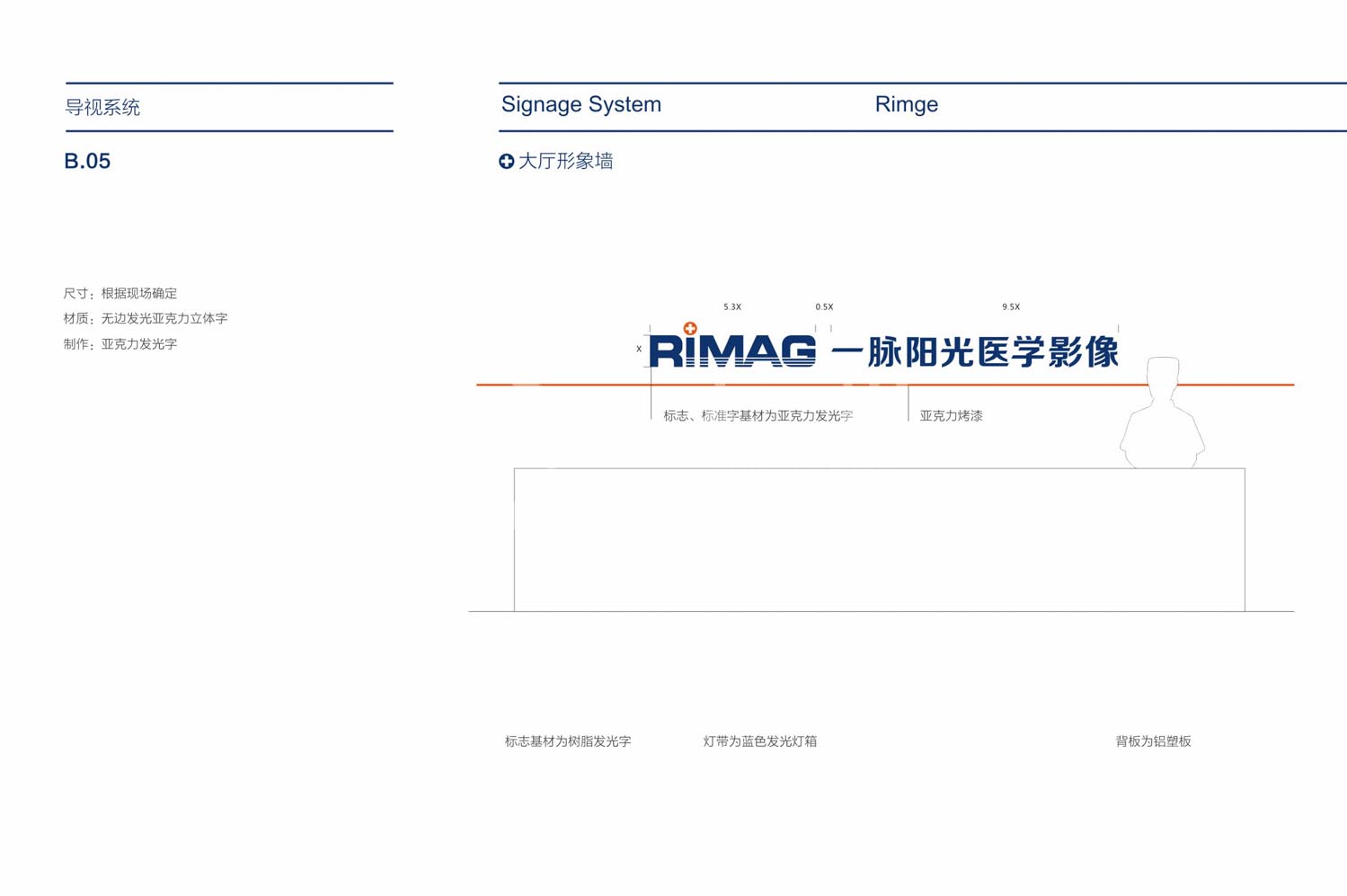1347x896 pixels.
Task: Select the Signage System title
Action: point(581,104)
